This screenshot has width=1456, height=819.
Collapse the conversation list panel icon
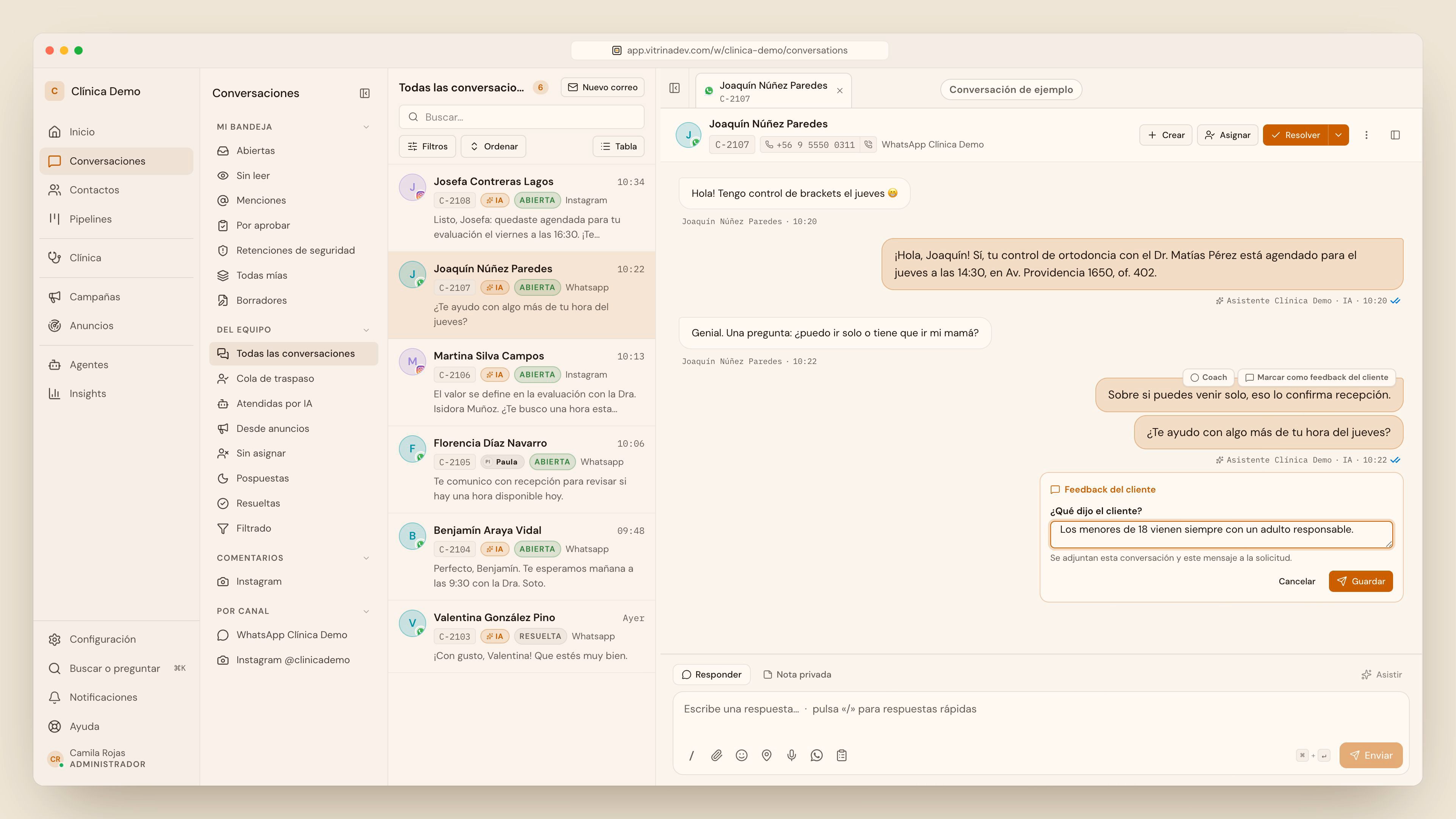674,88
